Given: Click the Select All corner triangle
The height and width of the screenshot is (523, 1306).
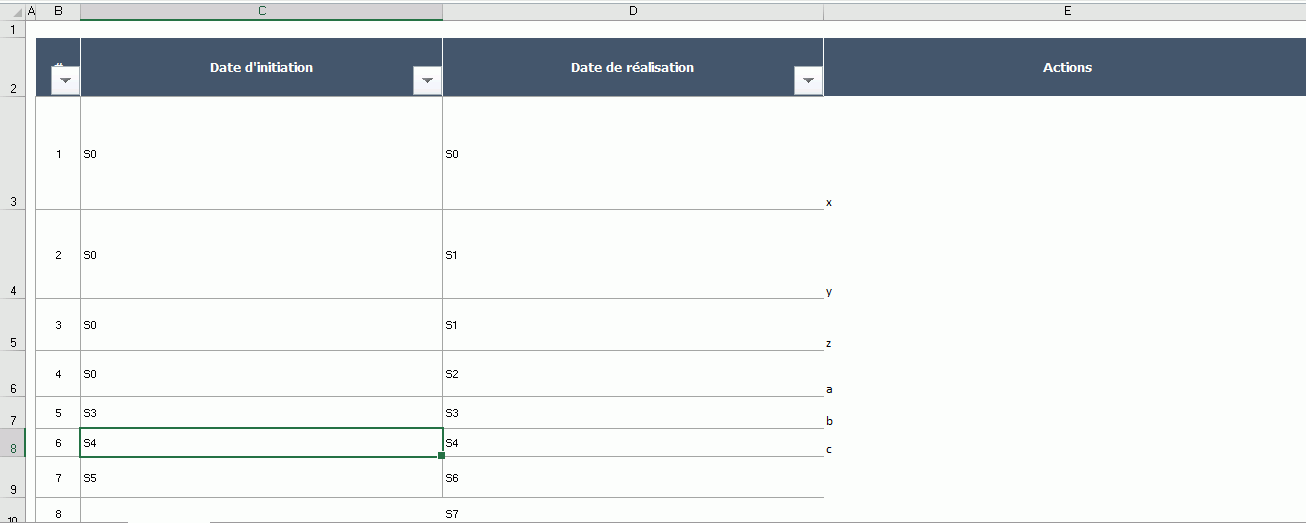Looking at the screenshot, I should coord(14,11).
